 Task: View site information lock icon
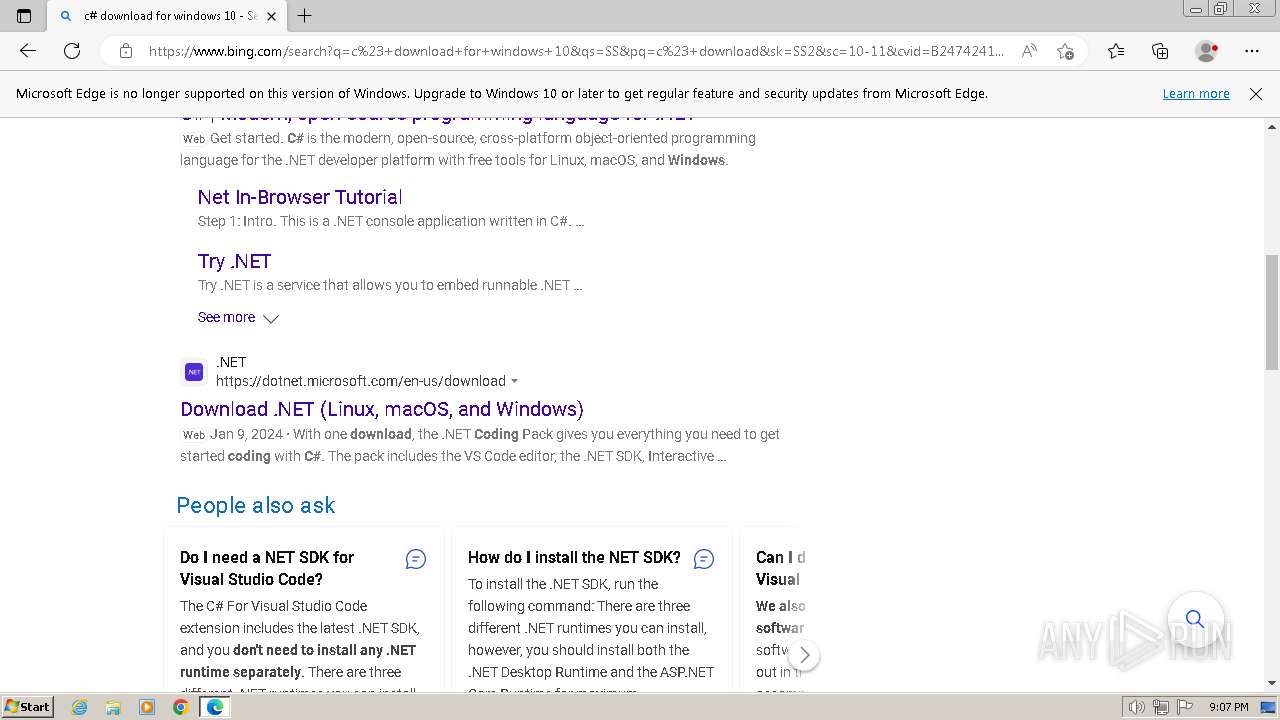pyautogui.click(x=126, y=51)
